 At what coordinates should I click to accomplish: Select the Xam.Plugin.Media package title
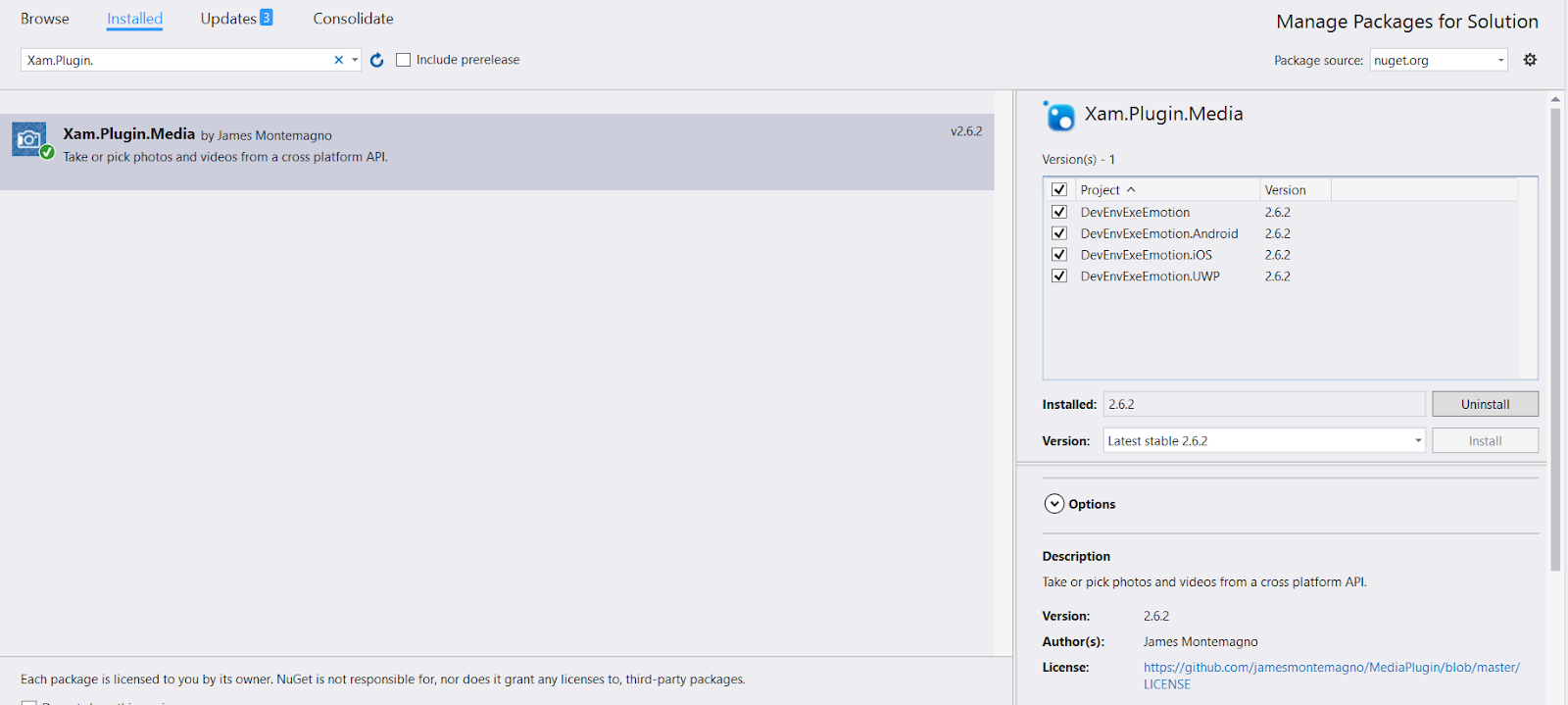(129, 134)
